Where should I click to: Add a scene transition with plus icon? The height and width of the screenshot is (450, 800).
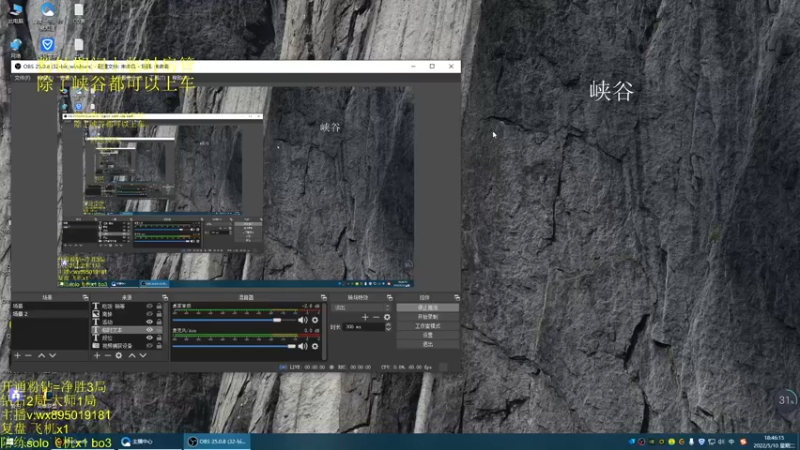(365, 317)
